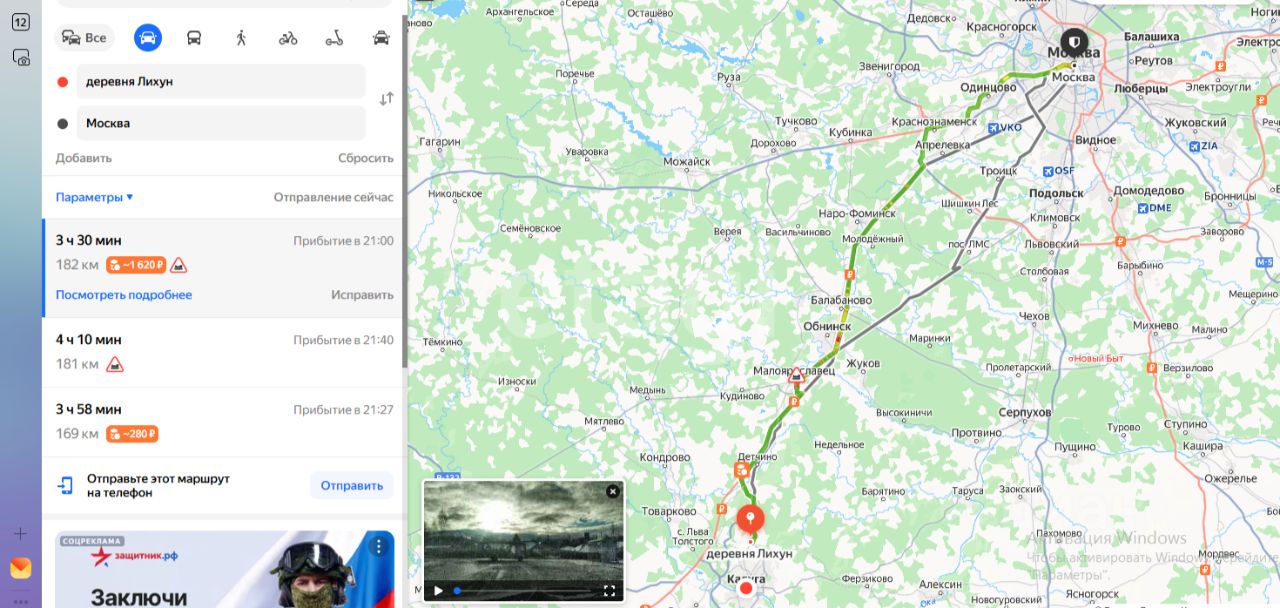Click the Посмотреть подробнее link

click(124, 295)
